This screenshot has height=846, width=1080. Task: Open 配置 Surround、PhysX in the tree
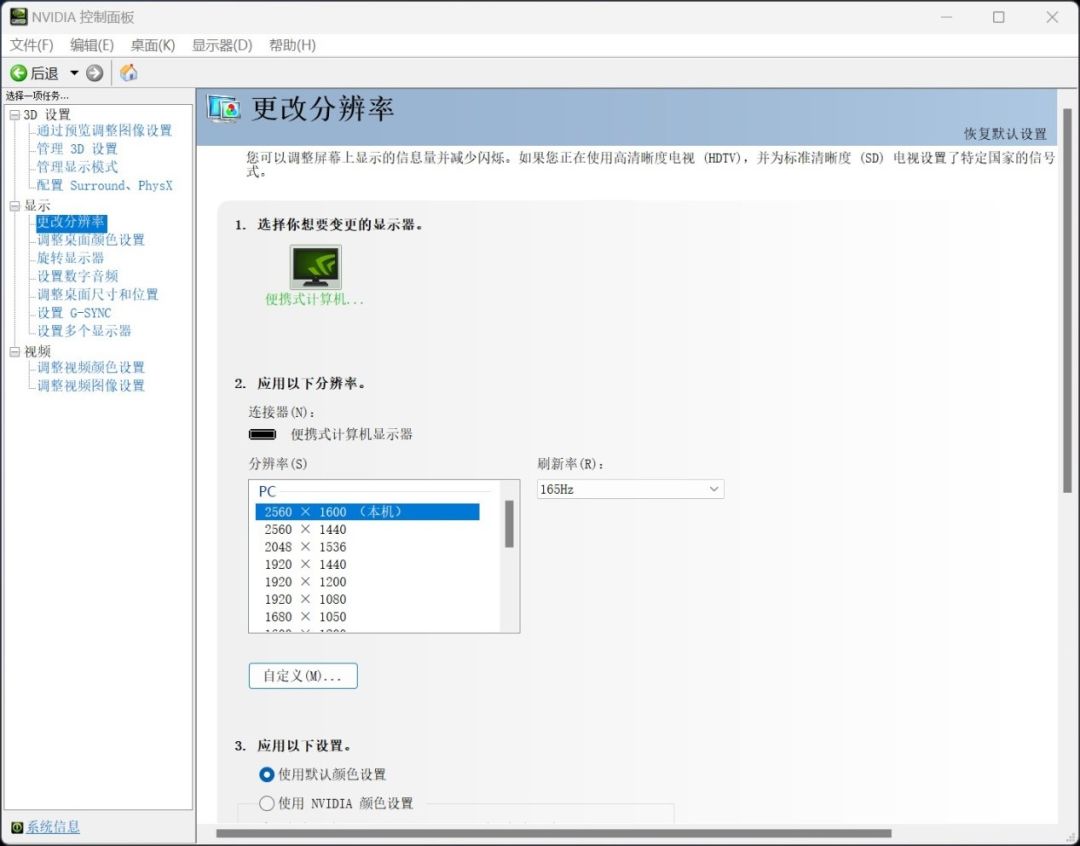tap(104, 185)
